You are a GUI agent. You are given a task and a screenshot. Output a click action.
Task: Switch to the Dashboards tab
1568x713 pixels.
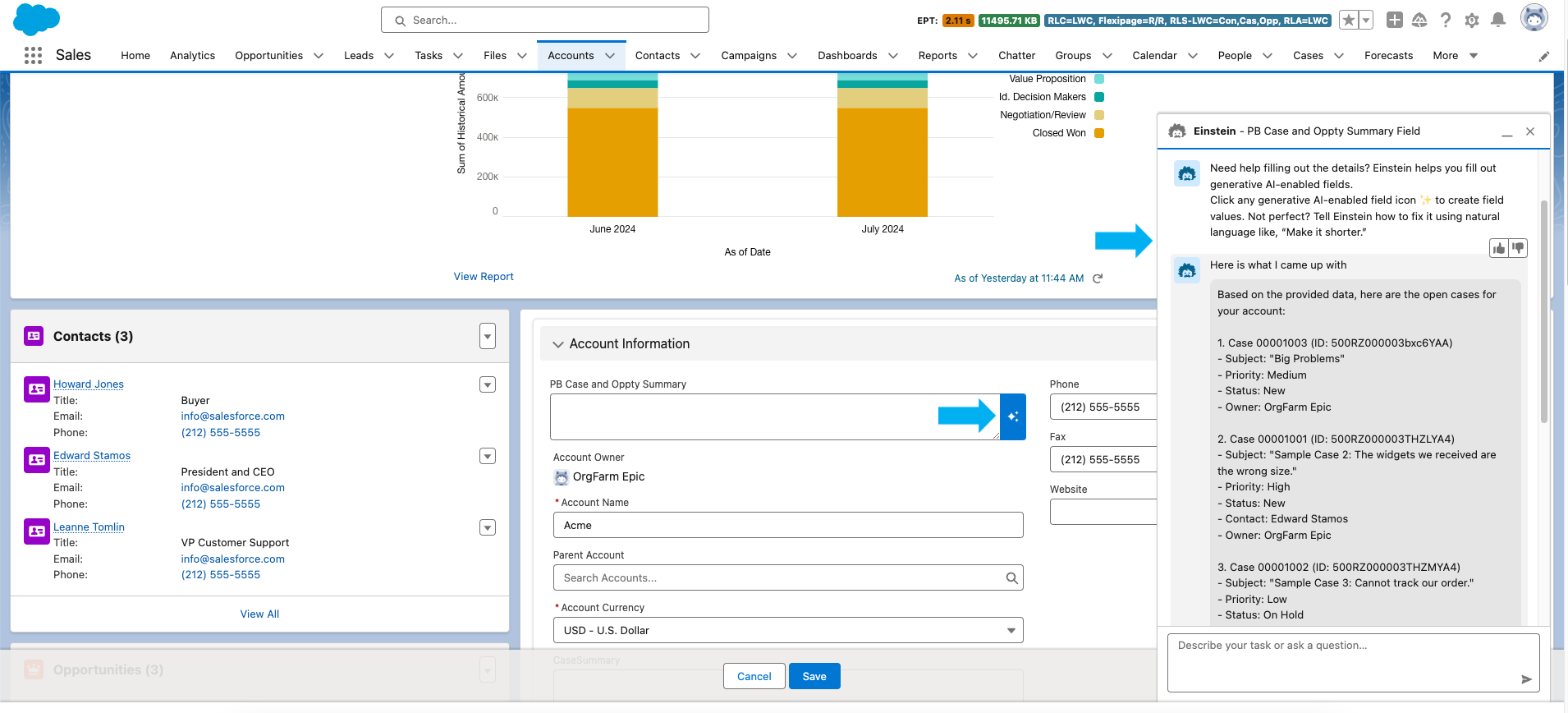(846, 55)
